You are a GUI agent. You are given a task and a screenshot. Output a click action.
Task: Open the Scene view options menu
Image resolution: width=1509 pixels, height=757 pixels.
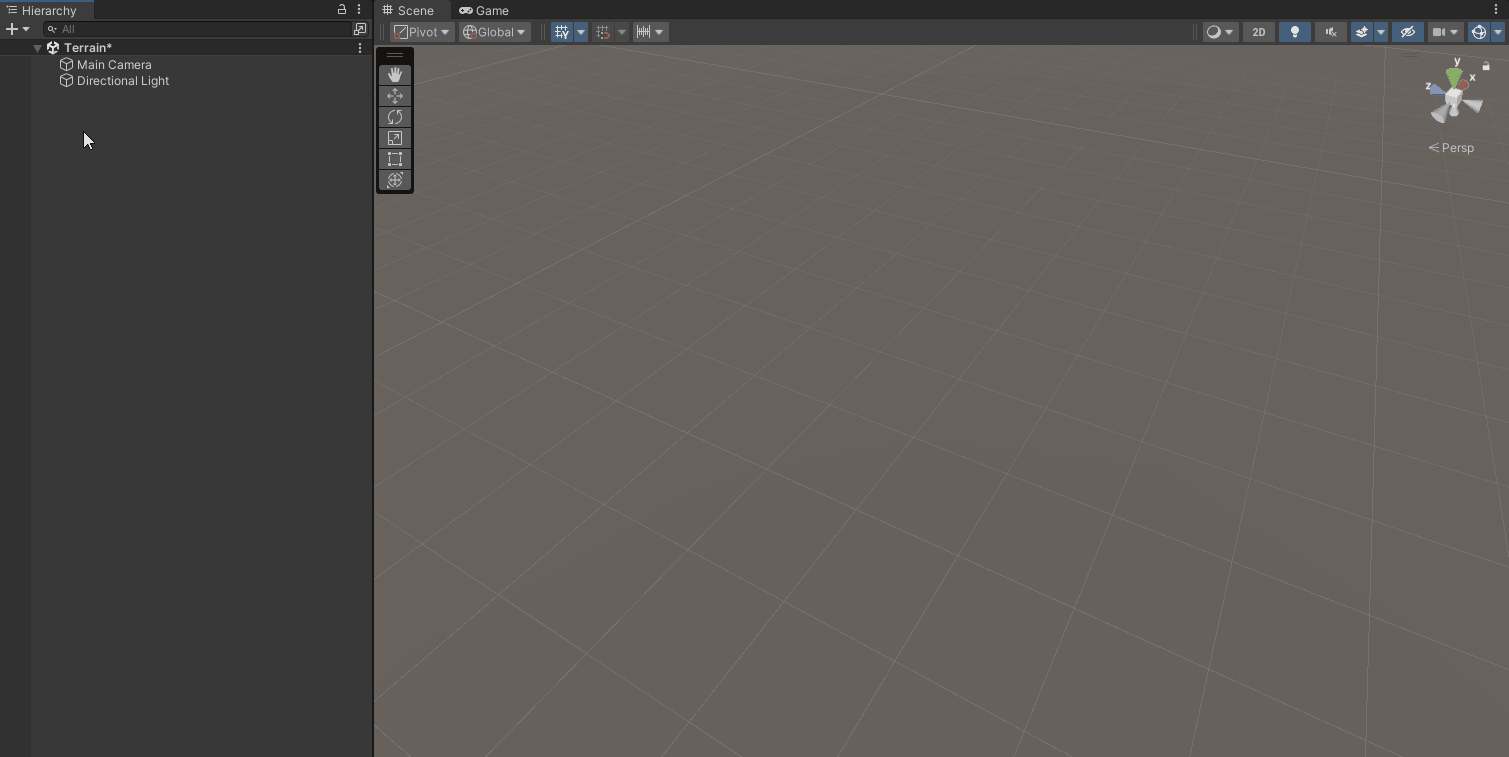click(1496, 10)
